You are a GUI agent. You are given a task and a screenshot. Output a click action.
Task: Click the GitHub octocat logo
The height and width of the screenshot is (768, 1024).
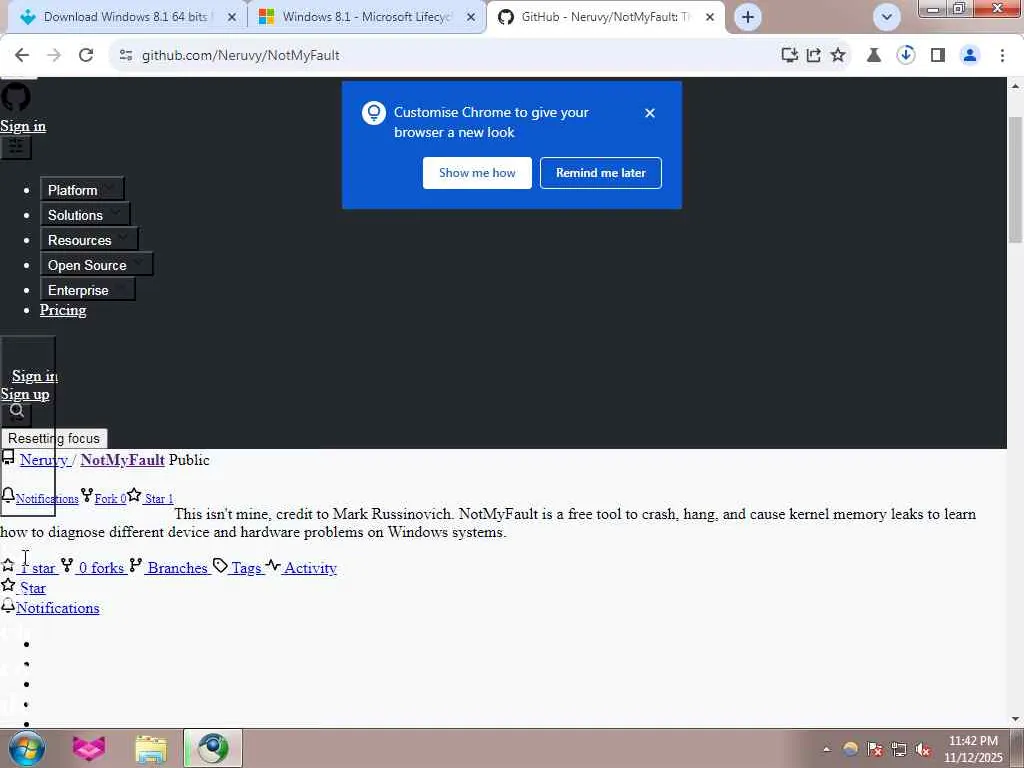16,97
